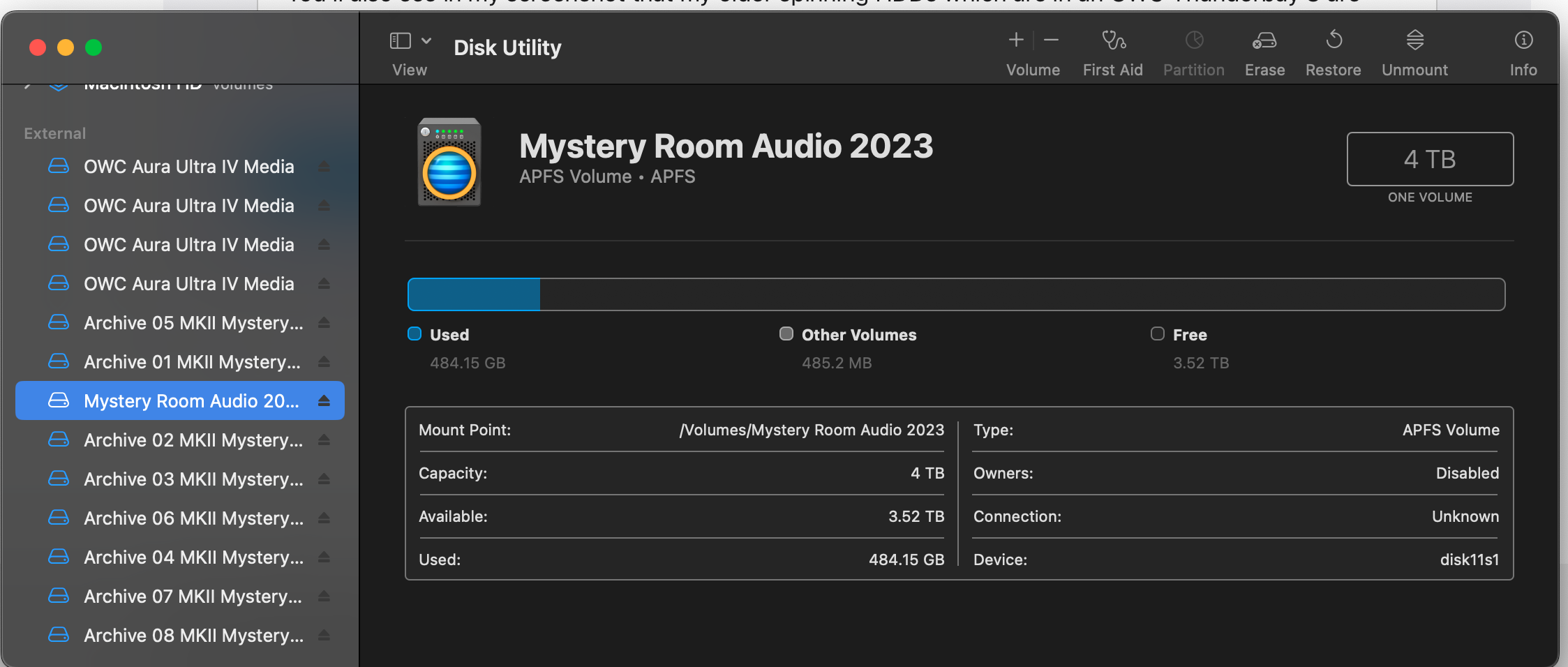Select Archive 04 MKII Mystery in sidebar
The height and width of the screenshot is (667, 1568).
pyautogui.click(x=180, y=557)
